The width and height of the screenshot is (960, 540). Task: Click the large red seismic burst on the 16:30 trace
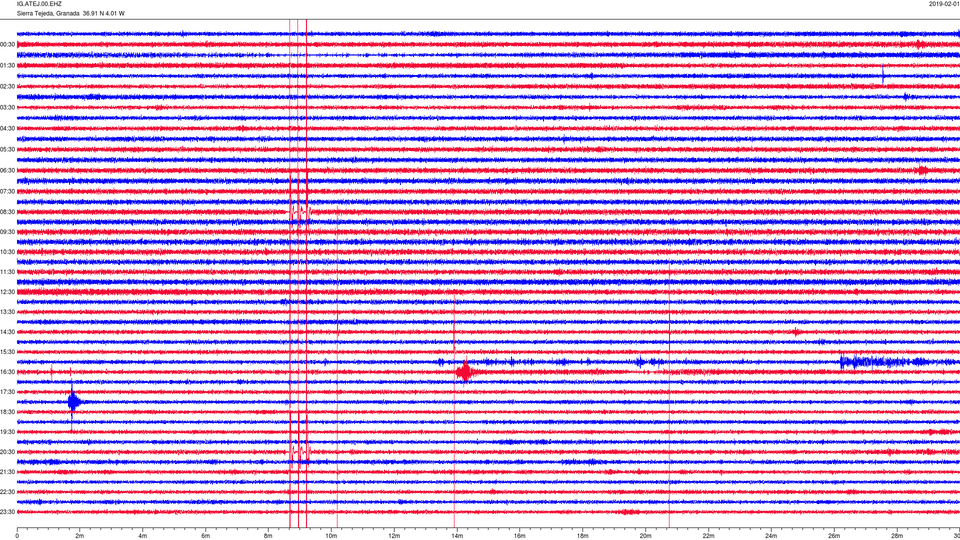465,372
